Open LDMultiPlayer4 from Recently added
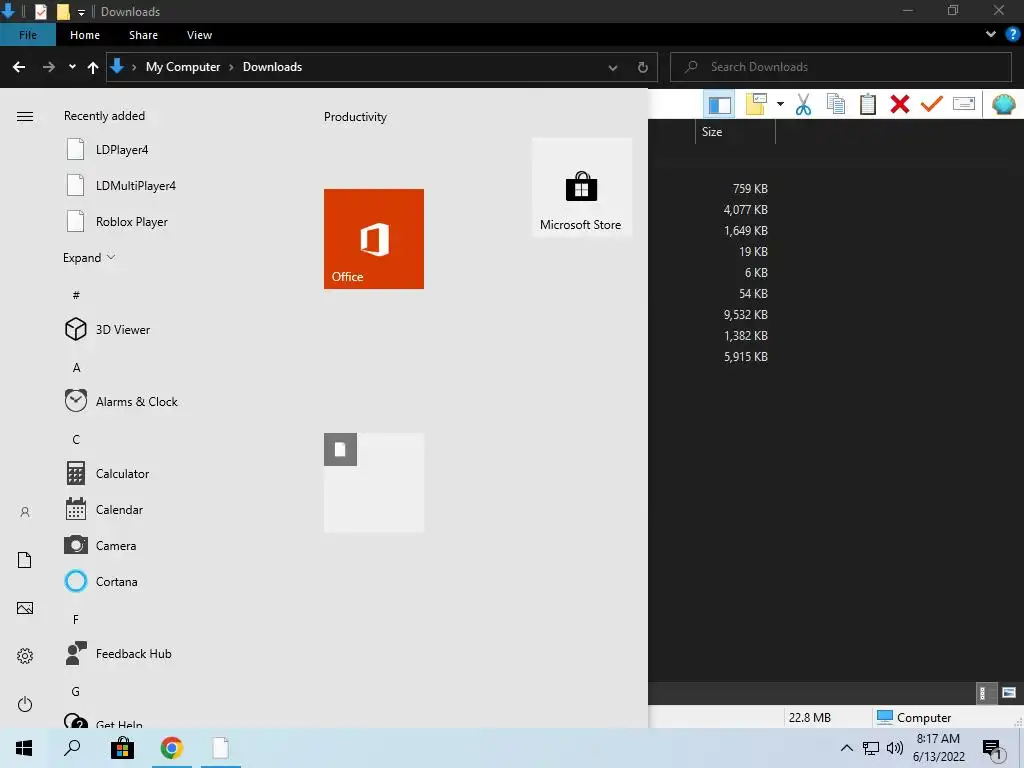 [121, 185]
